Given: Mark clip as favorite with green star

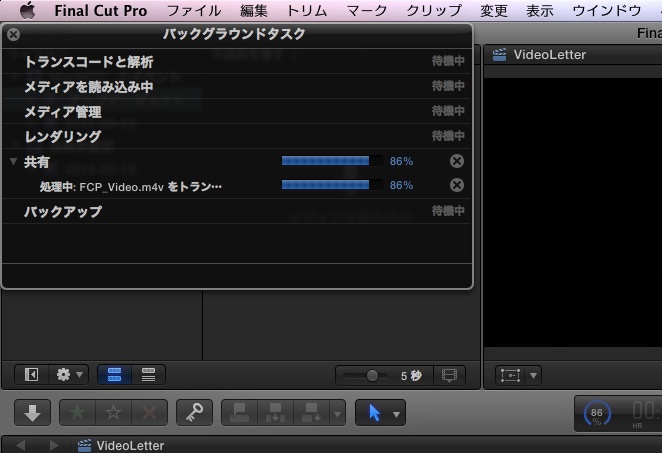Looking at the screenshot, I should point(77,412).
